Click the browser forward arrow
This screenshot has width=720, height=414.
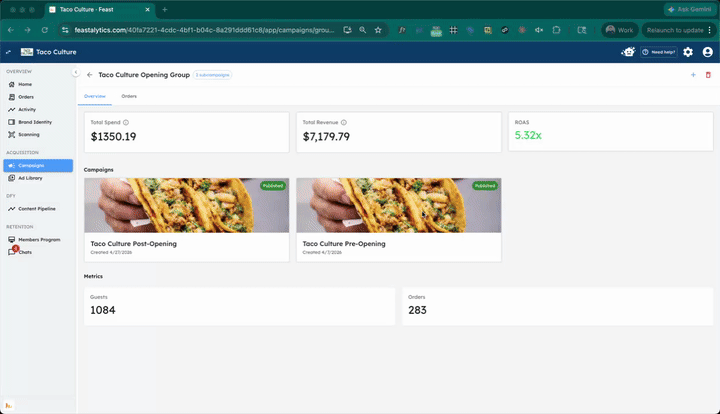28,30
